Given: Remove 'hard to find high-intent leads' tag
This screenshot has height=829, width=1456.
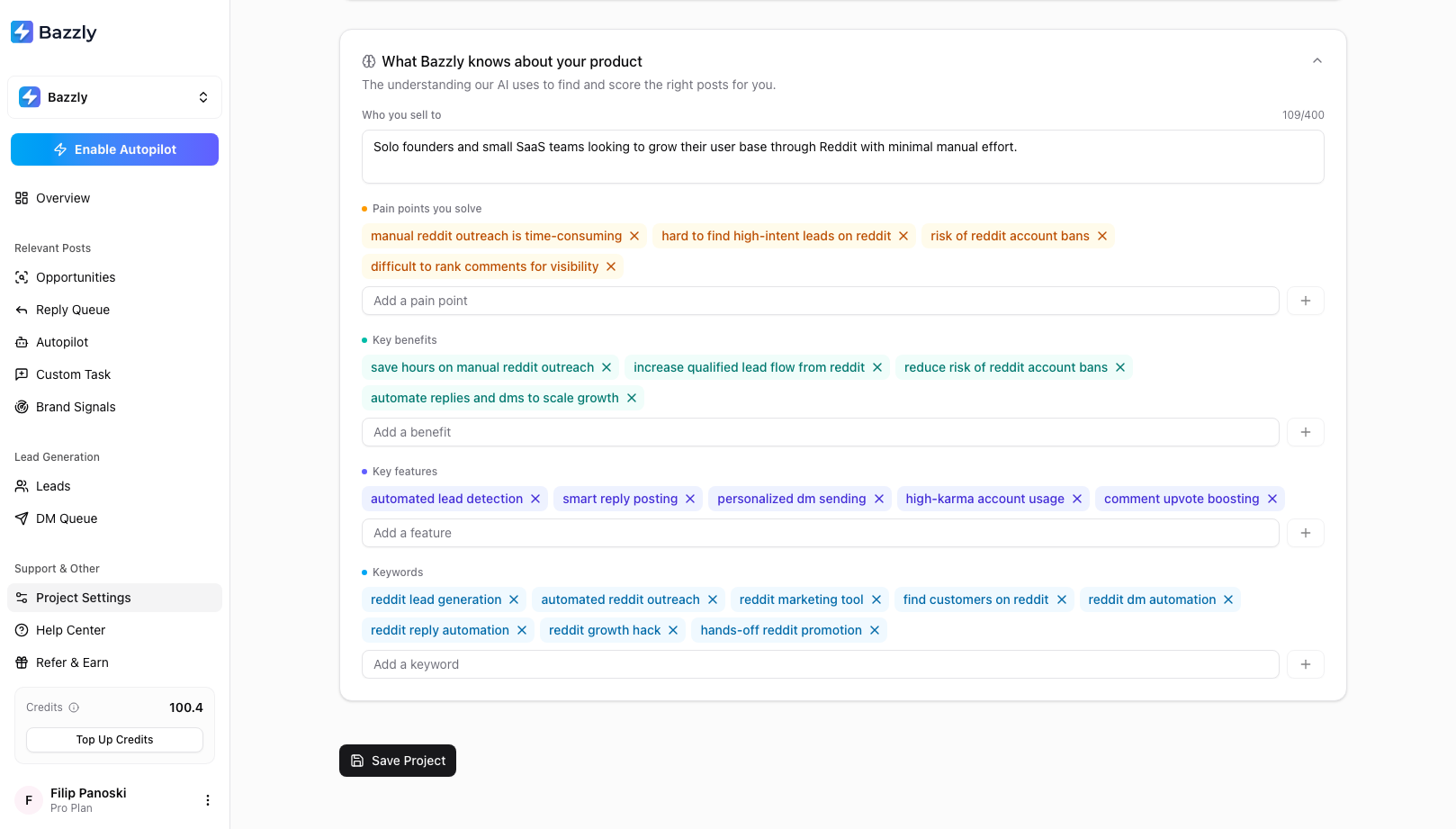Looking at the screenshot, I should (x=903, y=236).
